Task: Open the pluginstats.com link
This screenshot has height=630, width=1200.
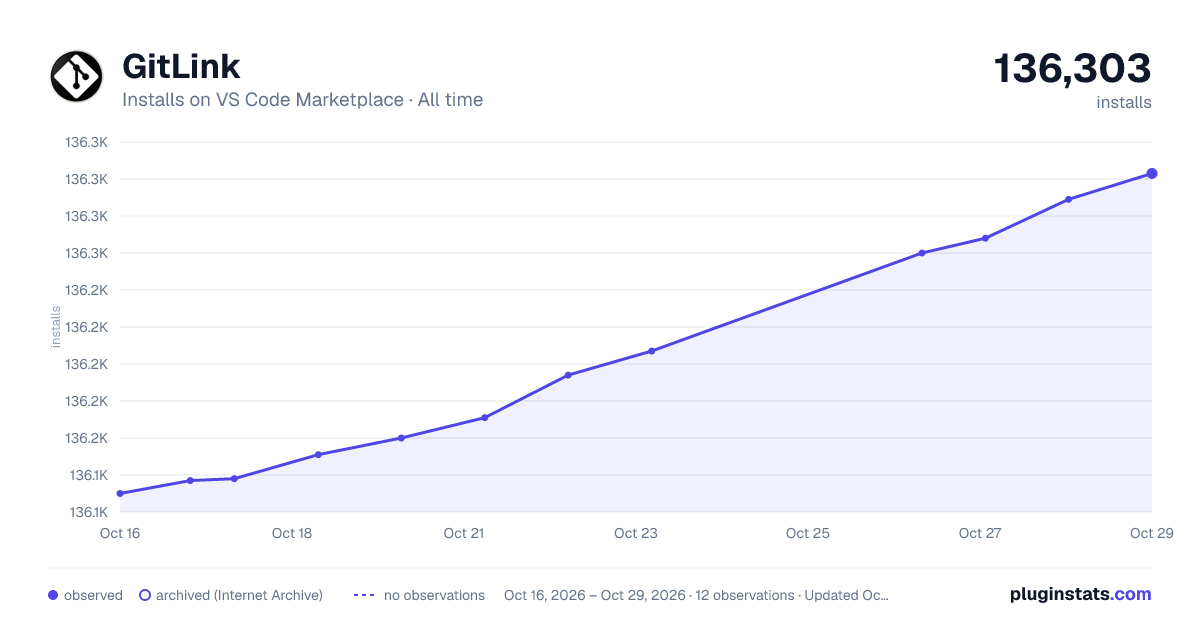Action: pyautogui.click(x=1081, y=594)
